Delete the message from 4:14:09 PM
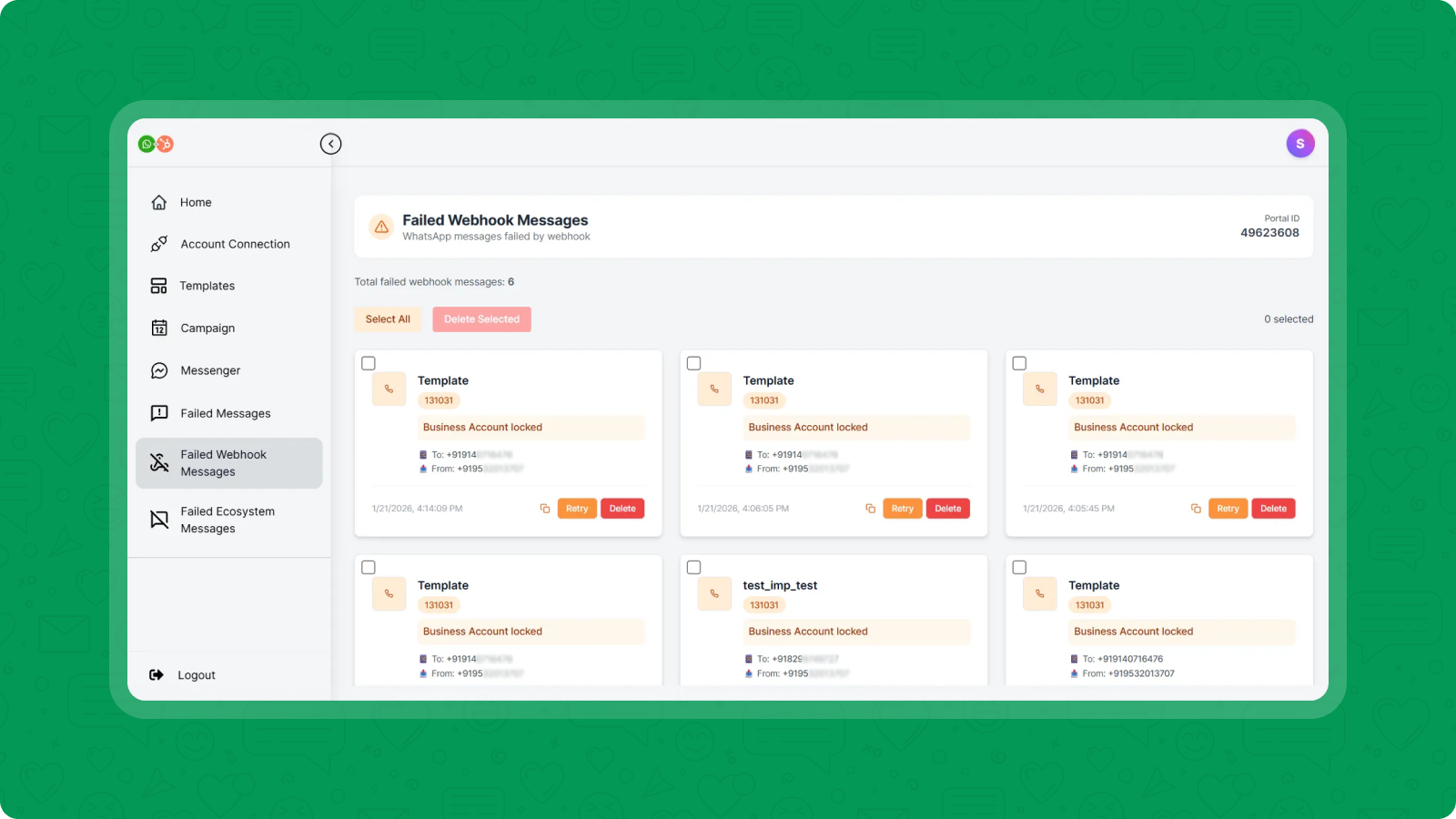1456x819 pixels. (x=622, y=509)
